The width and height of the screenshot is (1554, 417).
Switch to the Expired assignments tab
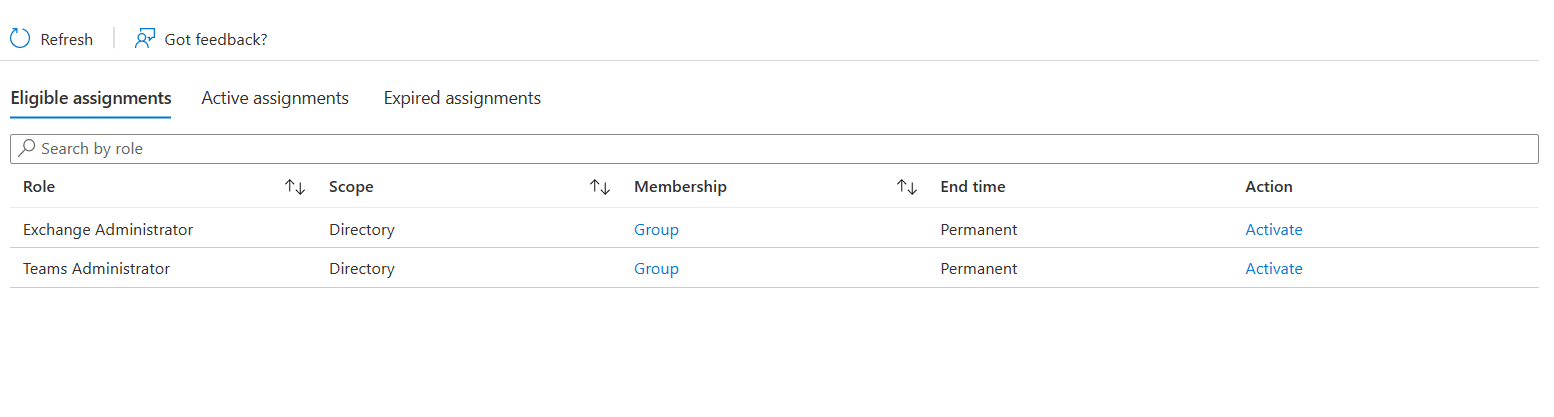coord(462,98)
